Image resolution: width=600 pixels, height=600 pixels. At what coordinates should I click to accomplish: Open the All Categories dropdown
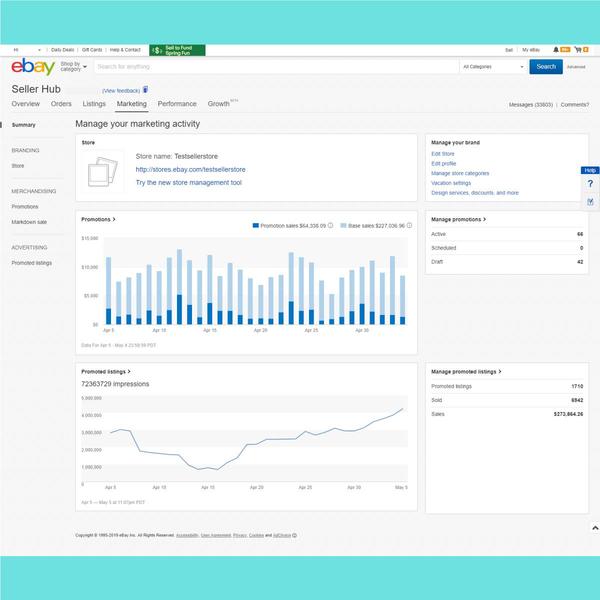[x=493, y=67]
